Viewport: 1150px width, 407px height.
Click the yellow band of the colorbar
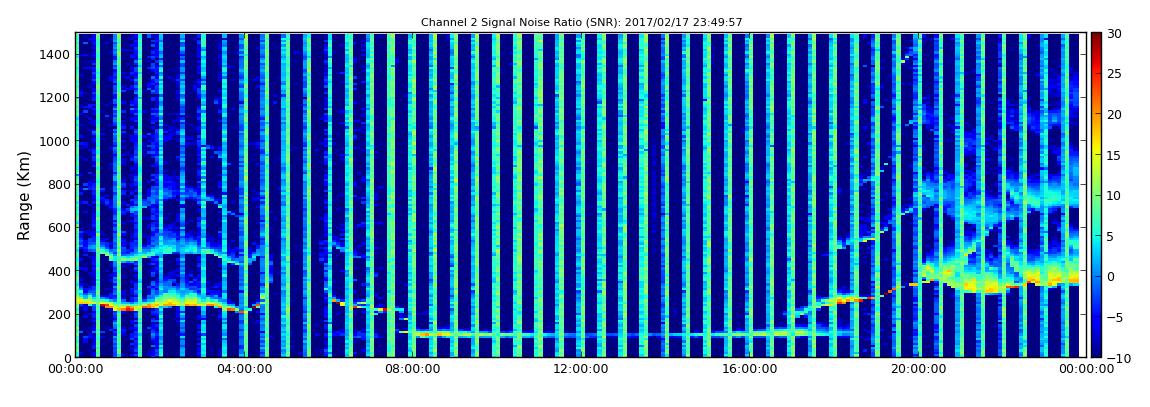[x=1096, y=150]
